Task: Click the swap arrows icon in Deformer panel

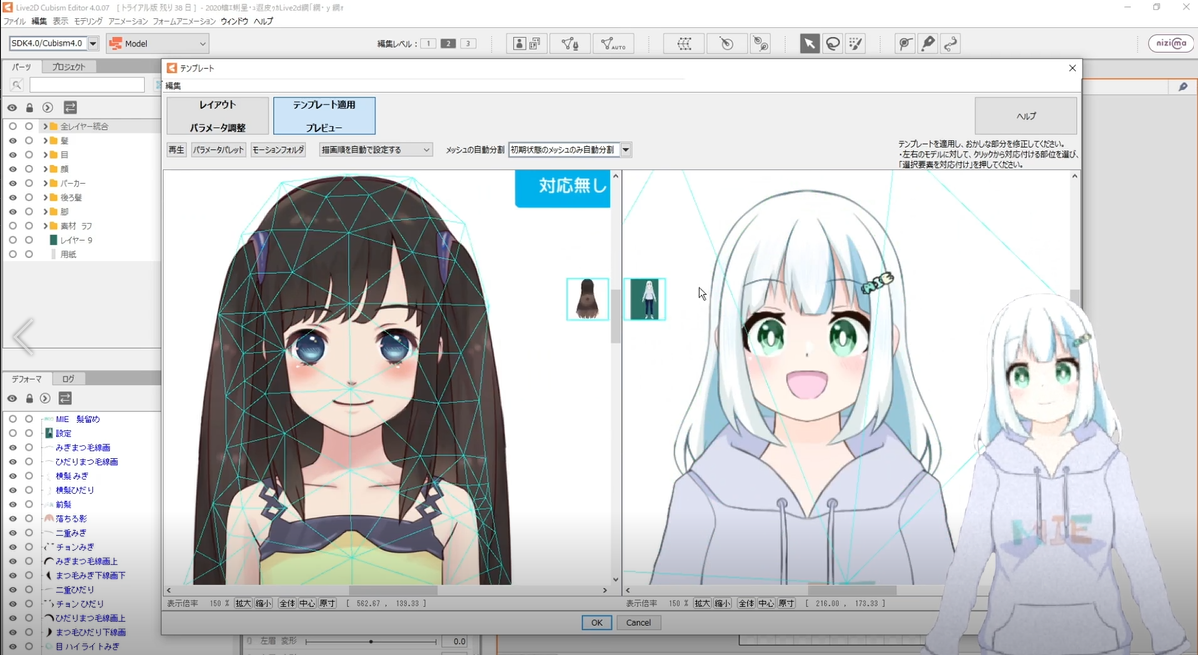Action: click(65, 398)
